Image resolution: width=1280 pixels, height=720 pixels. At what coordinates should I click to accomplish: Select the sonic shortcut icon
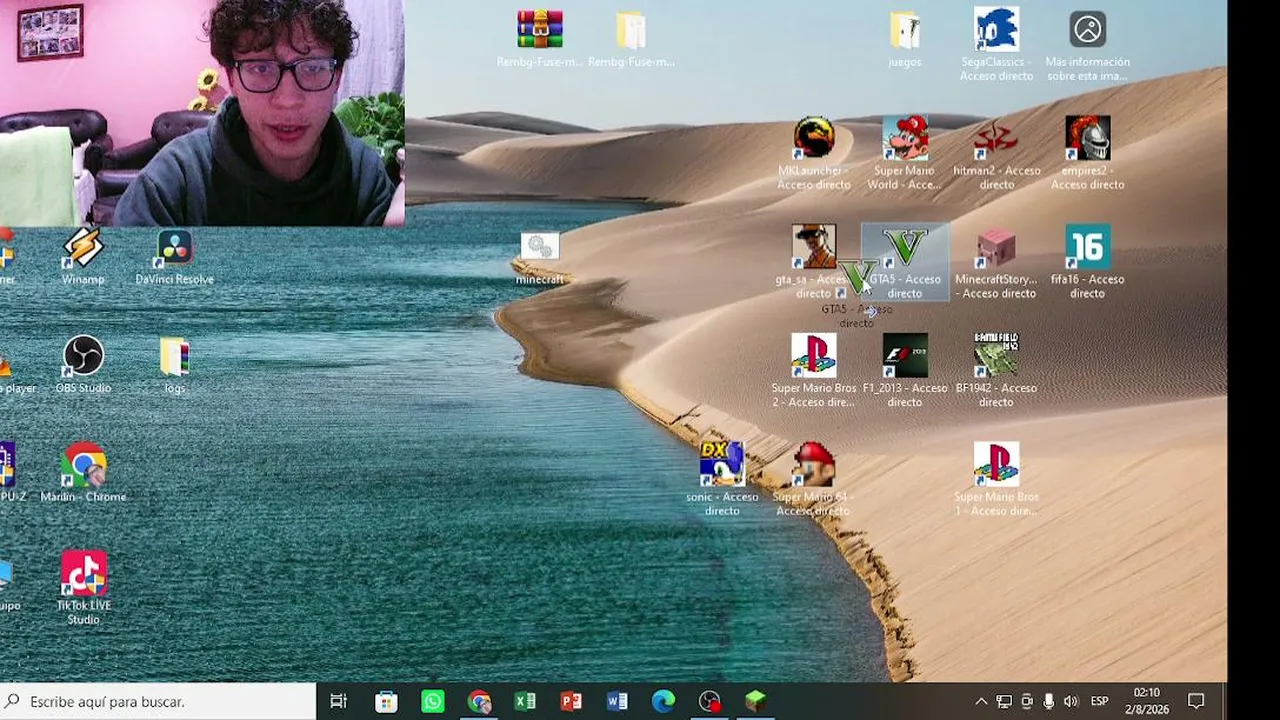[722, 464]
